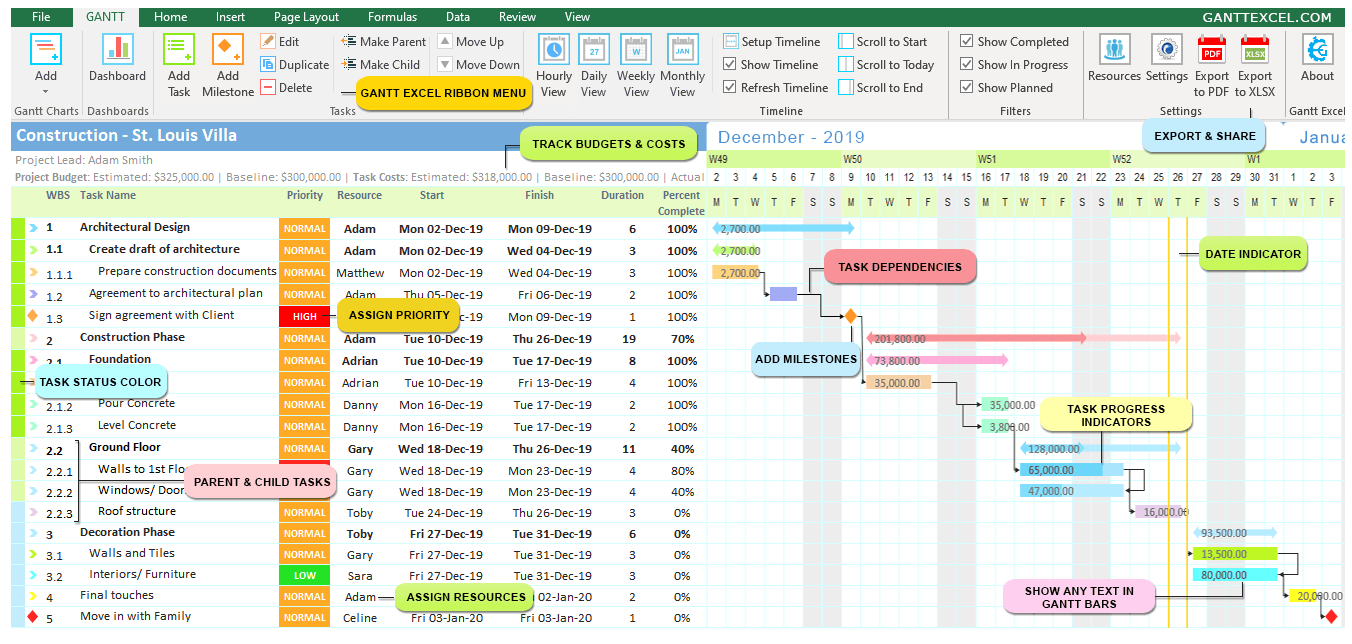Click Scroll to End
Image resolution: width=1352 pixels, height=644 pixels.
coord(881,88)
